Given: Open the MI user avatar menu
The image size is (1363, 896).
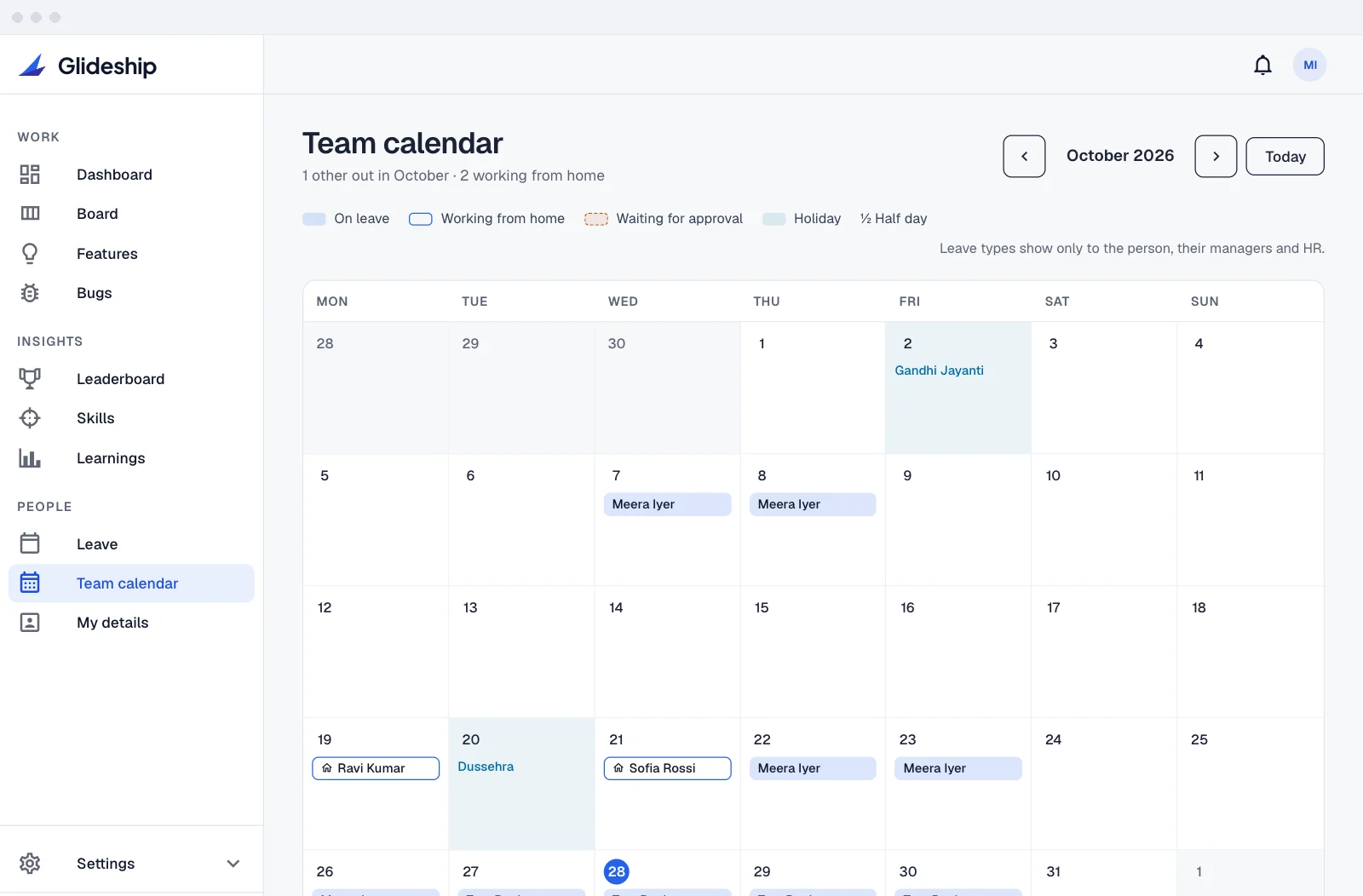Looking at the screenshot, I should tap(1309, 65).
